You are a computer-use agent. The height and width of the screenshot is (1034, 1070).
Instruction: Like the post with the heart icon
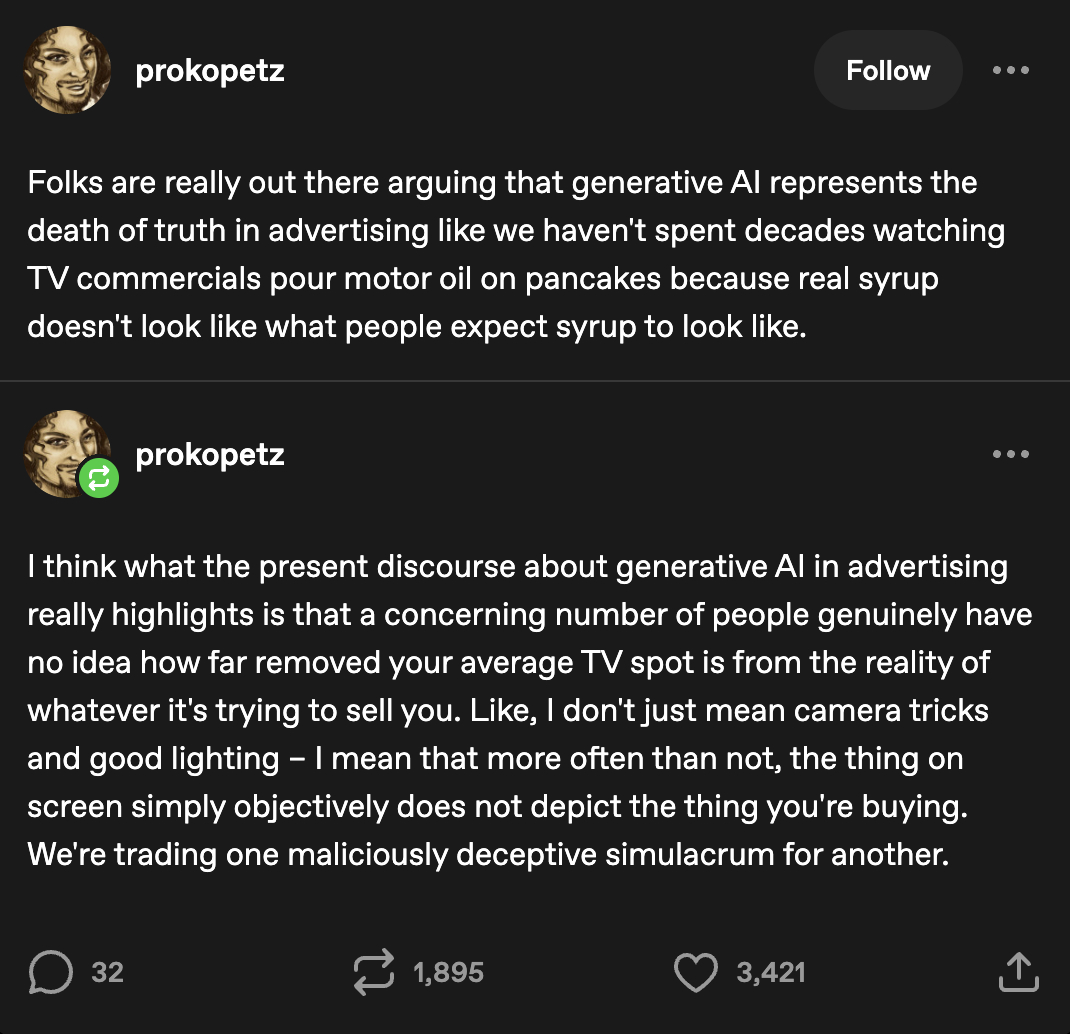tap(697, 972)
